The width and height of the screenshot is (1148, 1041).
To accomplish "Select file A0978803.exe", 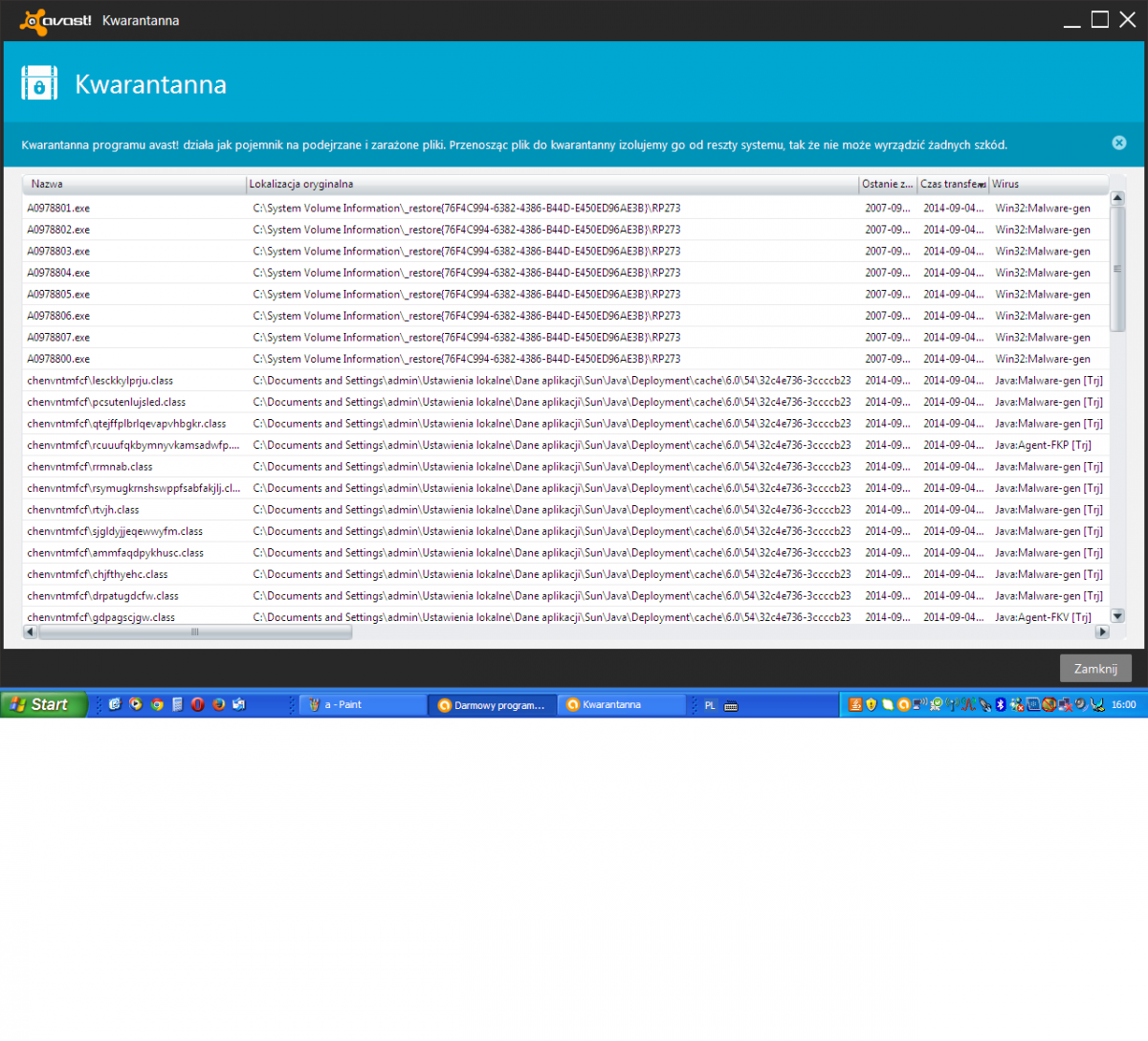I will 565,251.
